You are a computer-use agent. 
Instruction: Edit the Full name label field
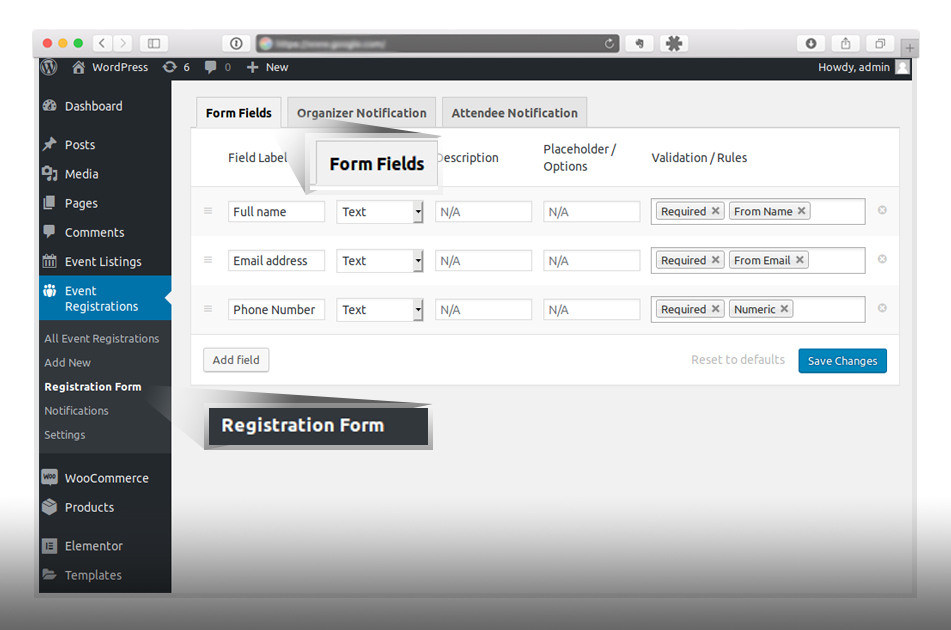(277, 212)
